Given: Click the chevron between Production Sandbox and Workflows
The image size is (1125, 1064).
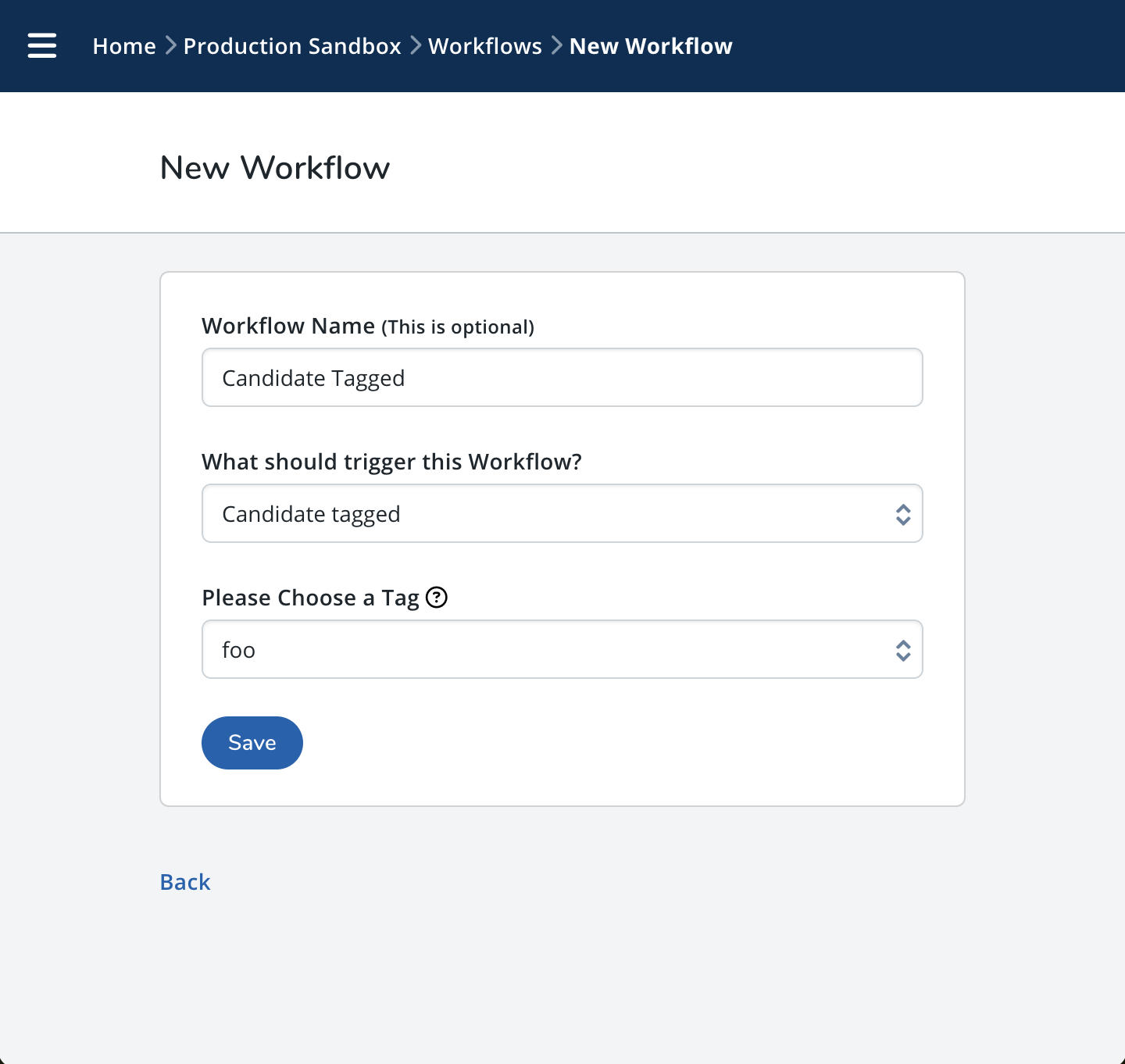Looking at the screenshot, I should click(415, 46).
